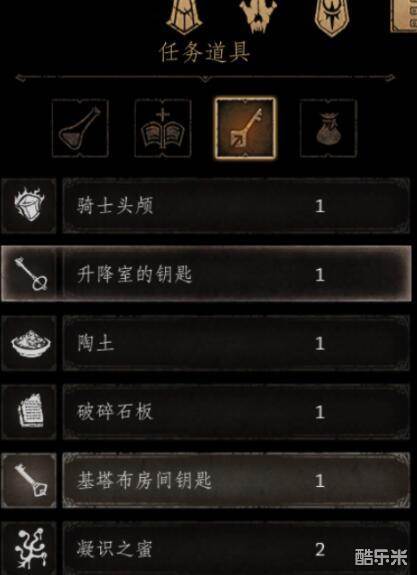Select the key quest items tab
The width and height of the screenshot is (417, 575).
pyautogui.click(x=245, y=128)
